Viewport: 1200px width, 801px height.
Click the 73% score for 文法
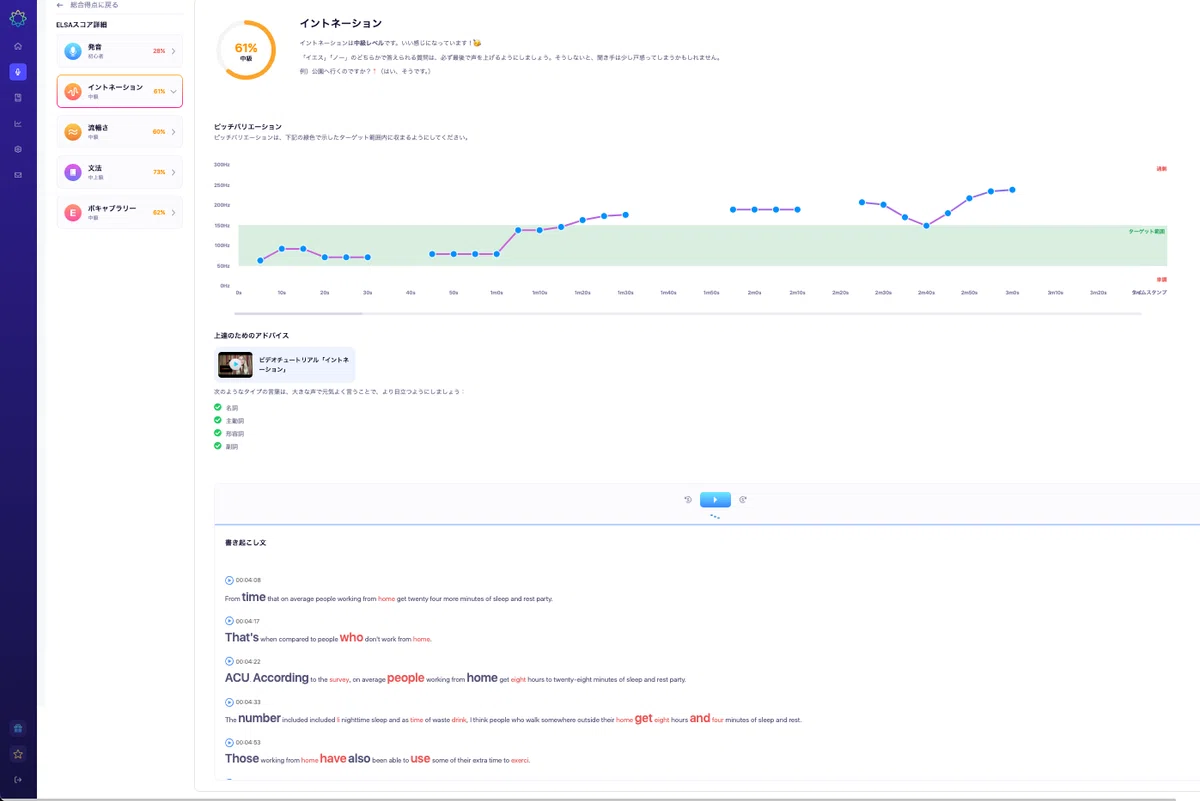[159, 172]
